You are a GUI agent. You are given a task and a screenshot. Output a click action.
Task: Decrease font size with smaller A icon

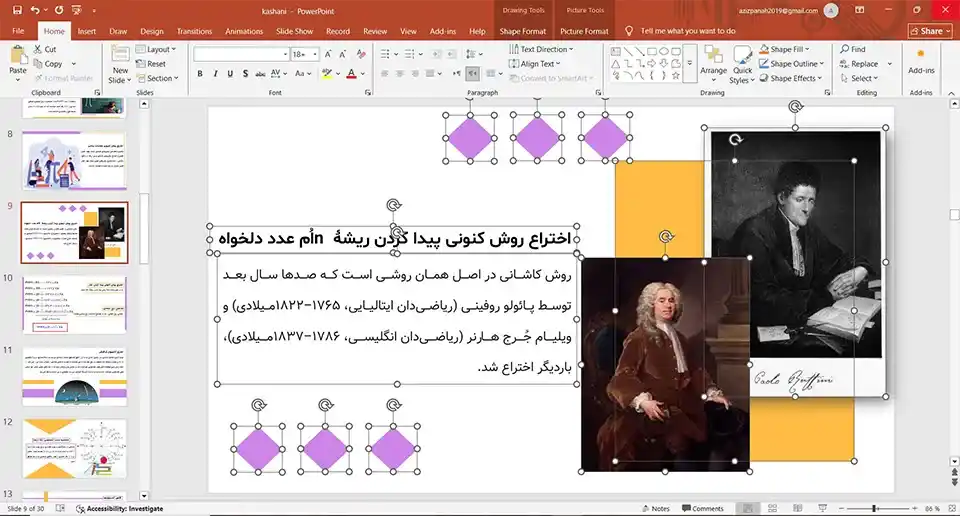point(343,54)
